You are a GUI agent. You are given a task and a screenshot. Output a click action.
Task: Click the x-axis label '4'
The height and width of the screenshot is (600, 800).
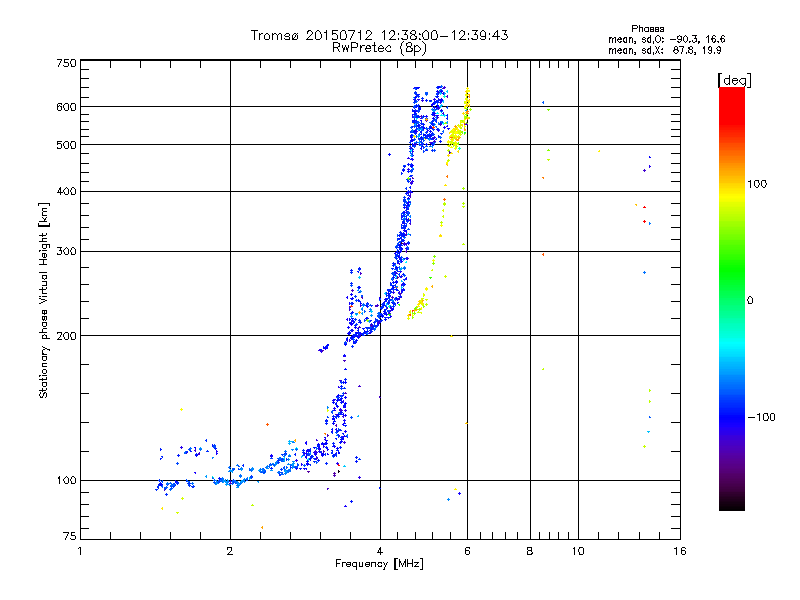tap(380, 551)
